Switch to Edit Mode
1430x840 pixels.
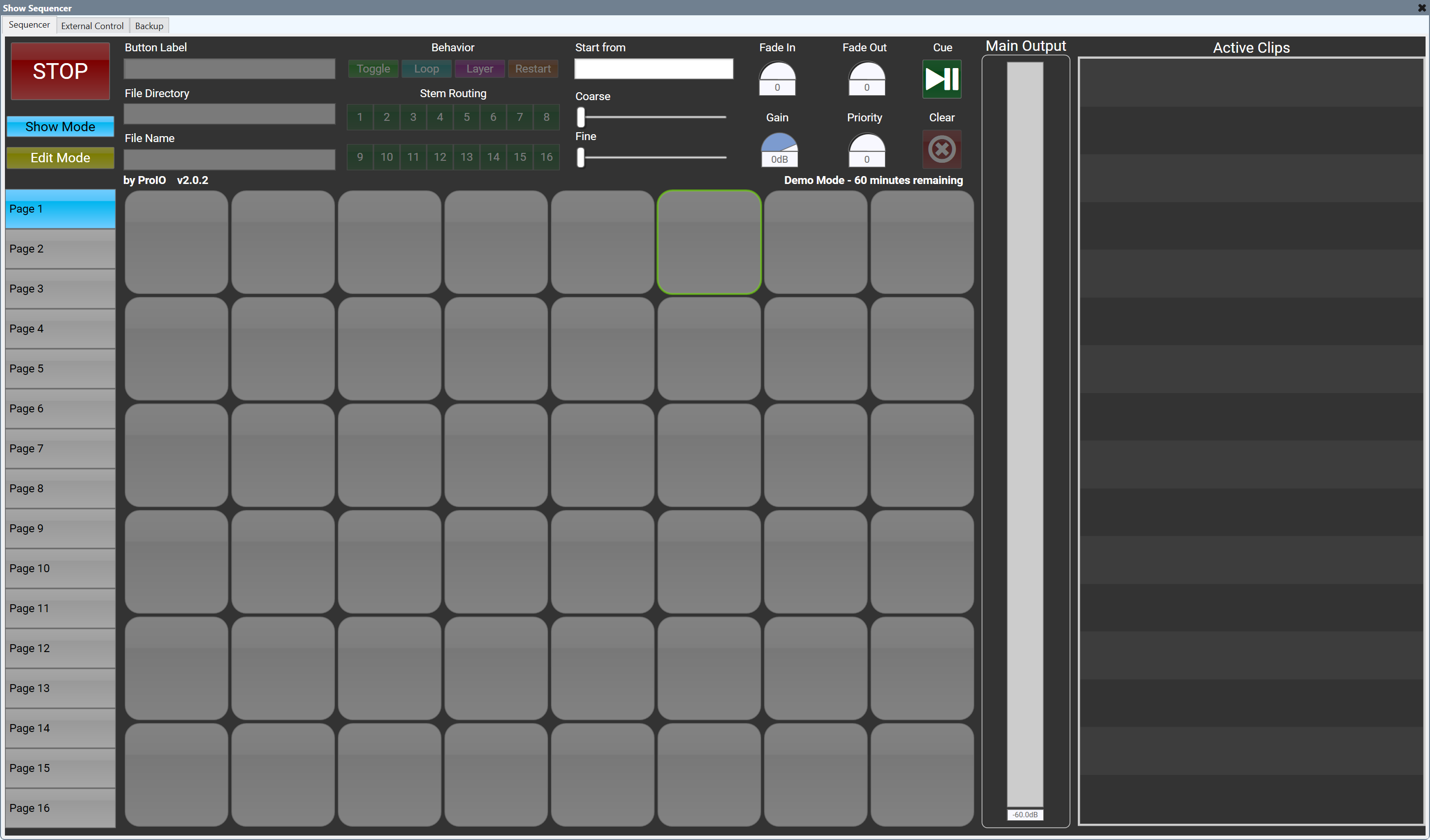coord(60,158)
